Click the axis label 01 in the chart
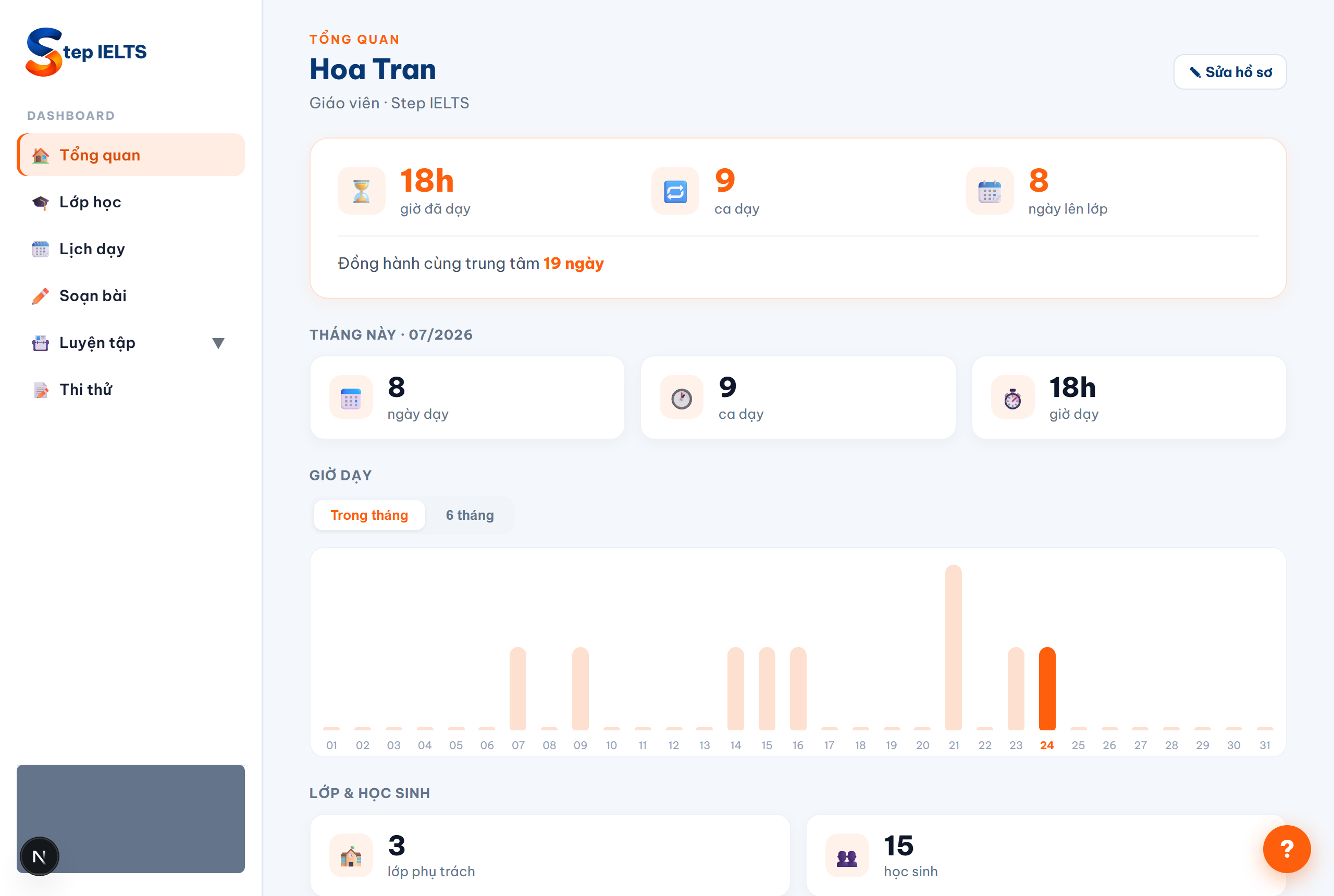 (x=331, y=745)
